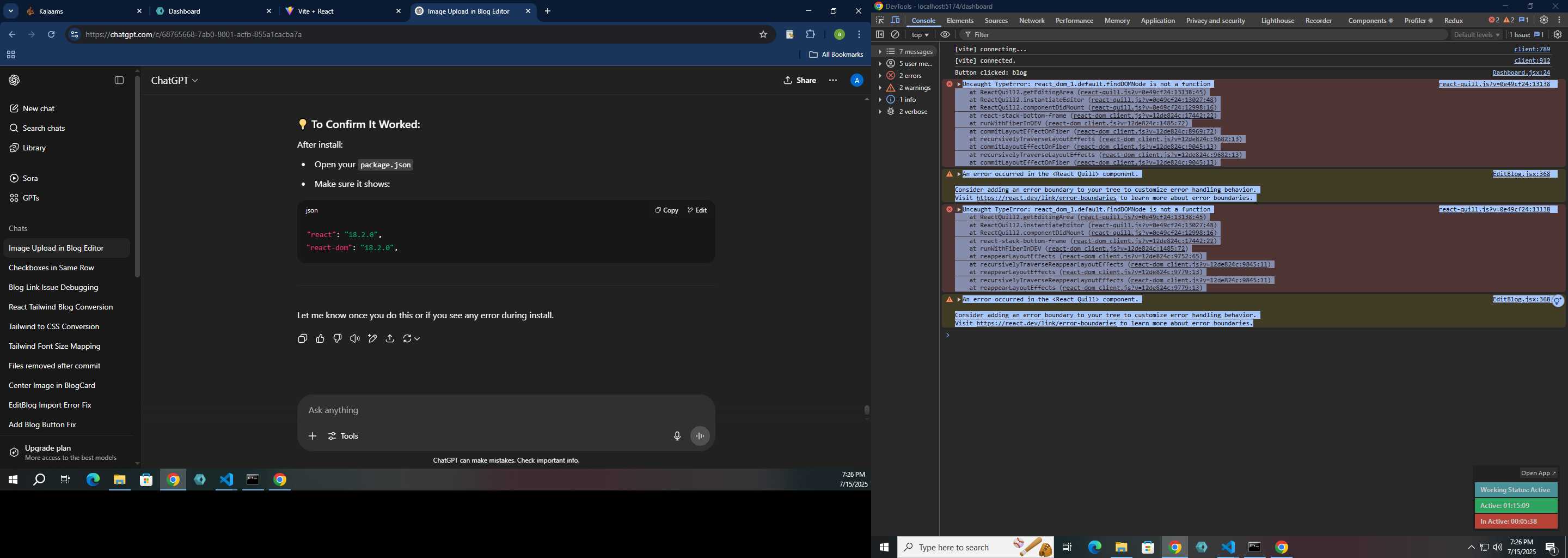1568x558 pixels.
Task: Click the ChatGPT logo in sidebar
Action: point(14,81)
